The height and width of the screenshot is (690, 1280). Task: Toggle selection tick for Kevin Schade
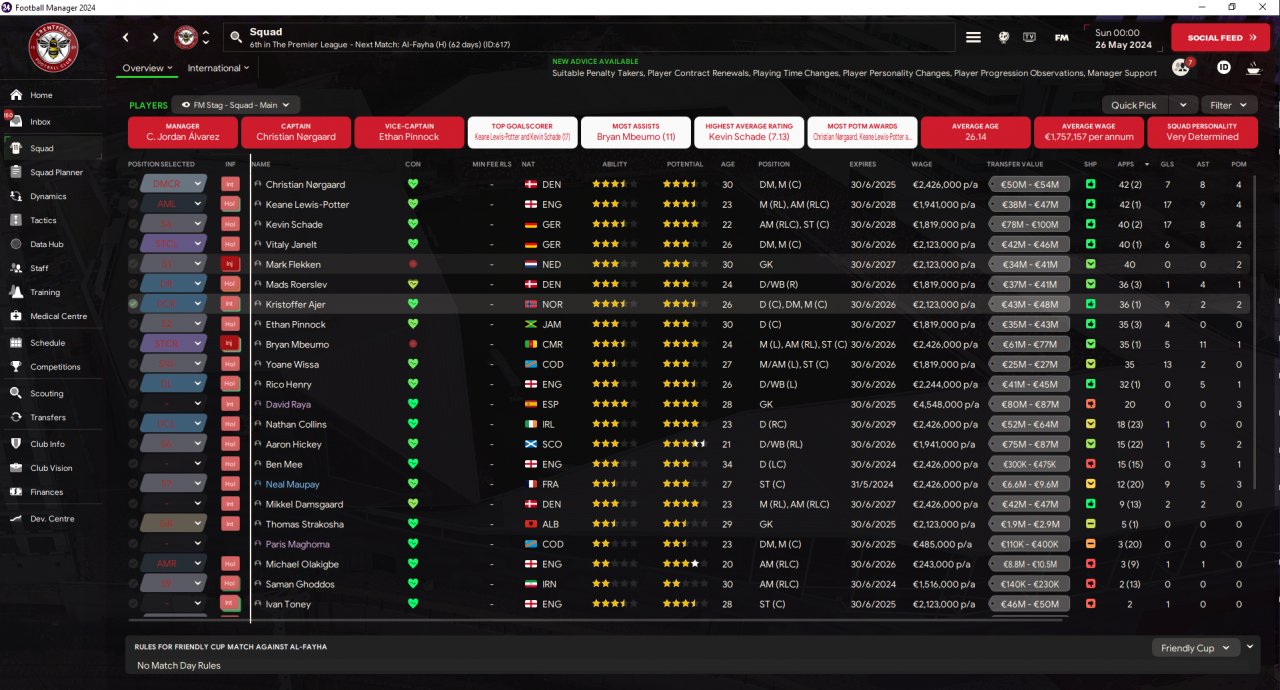[134, 224]
